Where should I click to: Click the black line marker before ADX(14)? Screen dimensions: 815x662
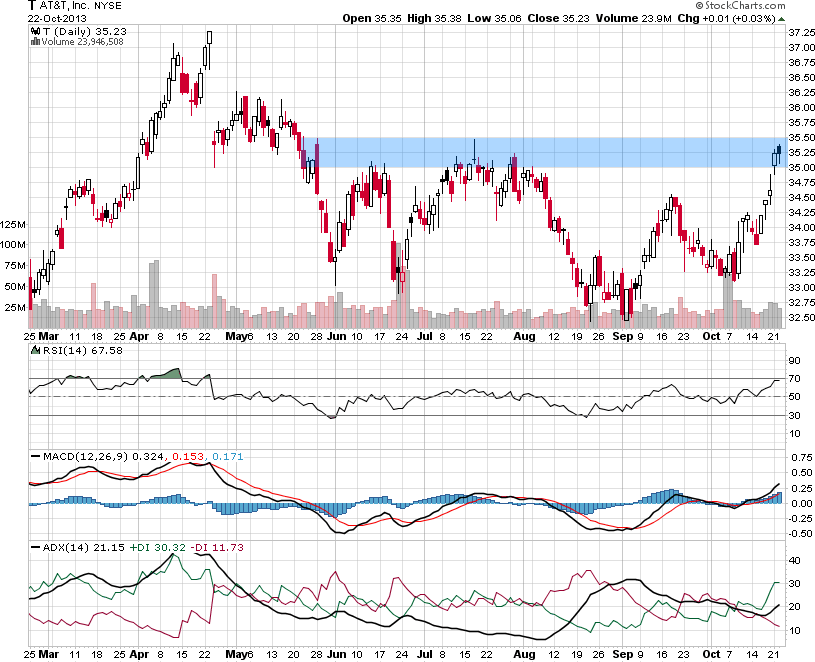35,547
